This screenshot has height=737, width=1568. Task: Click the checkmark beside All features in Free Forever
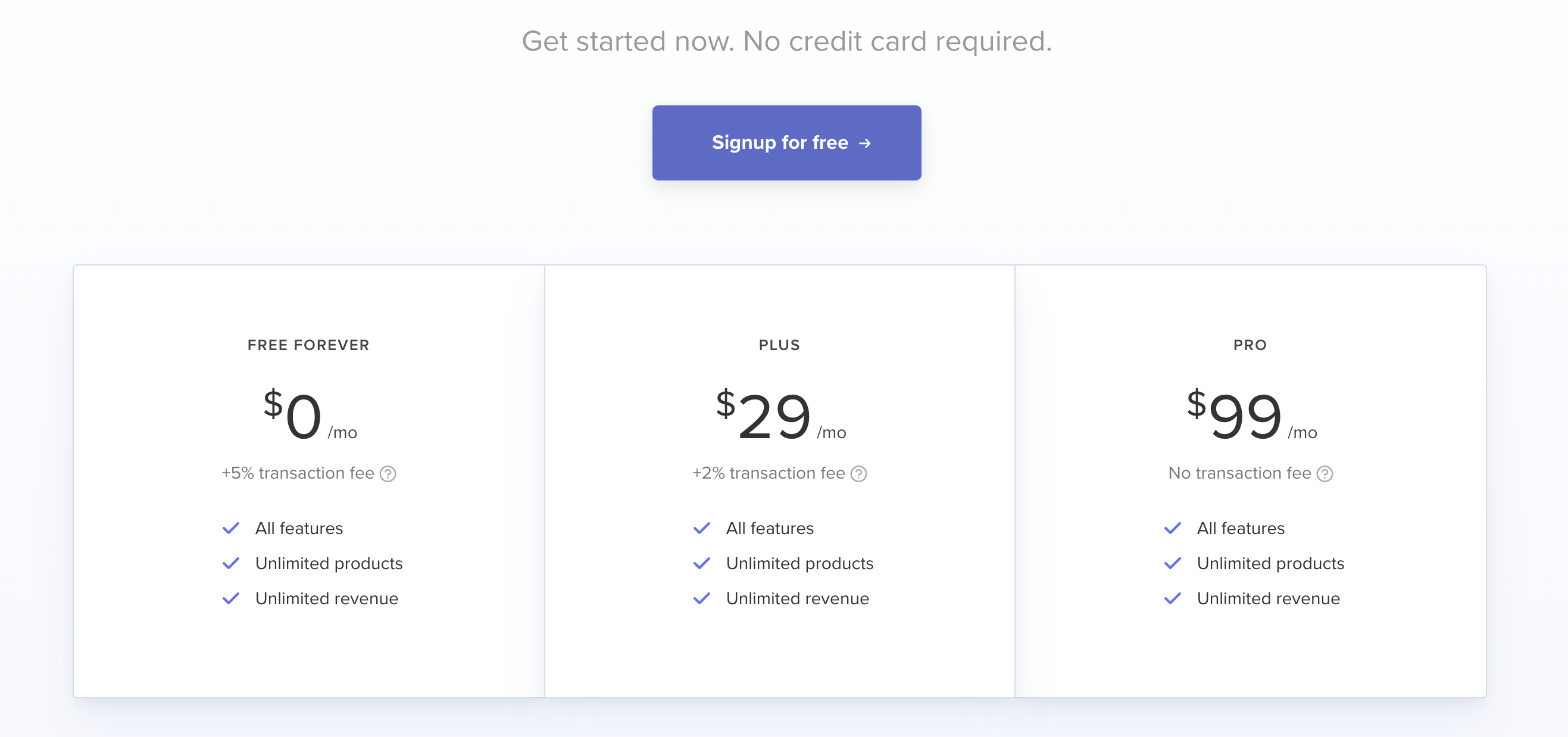point(231,528)
